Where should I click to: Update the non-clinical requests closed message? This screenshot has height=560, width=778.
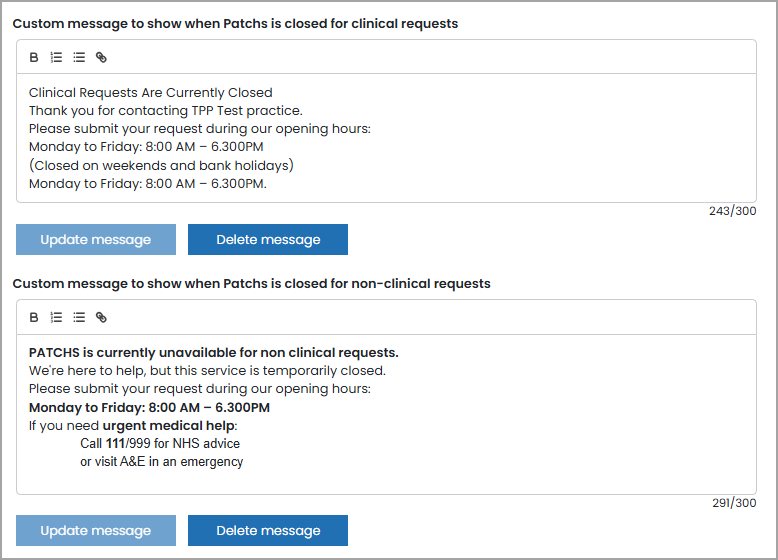click(96, 531)
